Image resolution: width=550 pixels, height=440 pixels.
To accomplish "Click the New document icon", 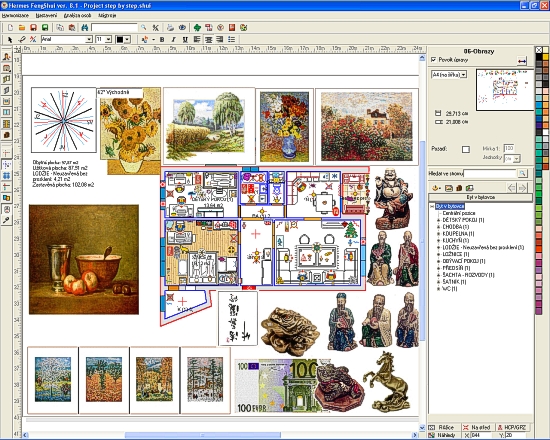I will [x=10, y=27].
